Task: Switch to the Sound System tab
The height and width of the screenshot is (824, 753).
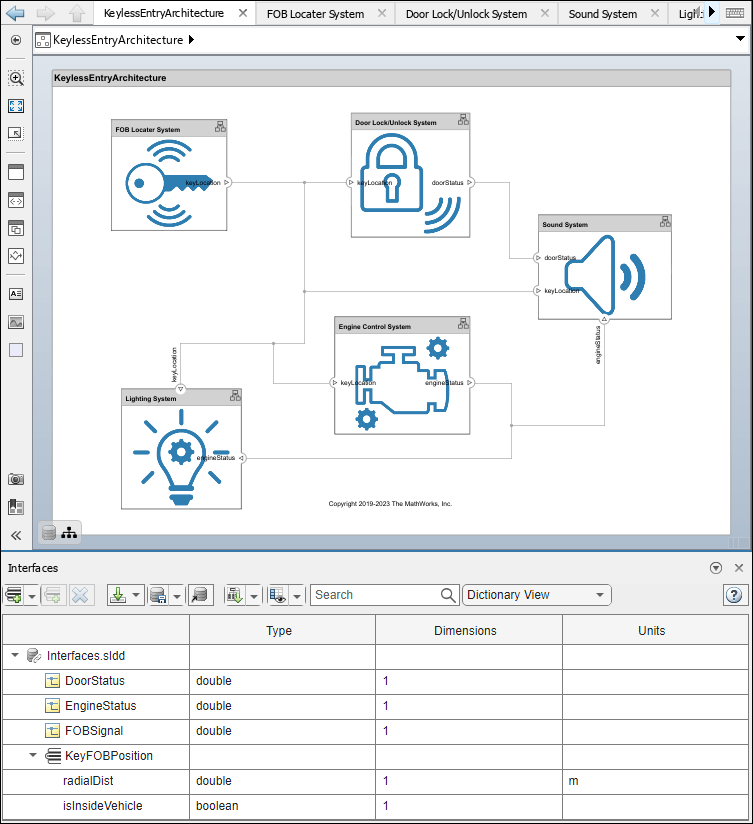Action: tap(603, 14)
